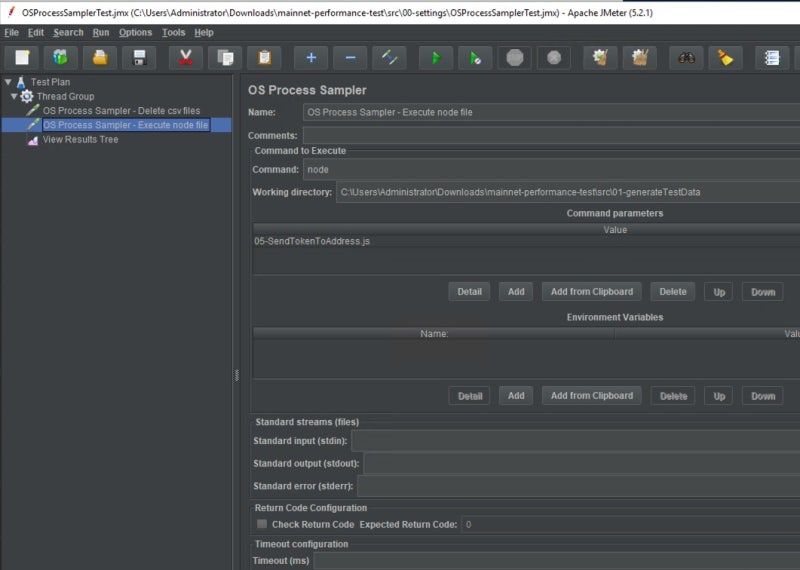Screen dimensions: 800x570
Task: Click the Working directory field
Action: click(567, 192)
